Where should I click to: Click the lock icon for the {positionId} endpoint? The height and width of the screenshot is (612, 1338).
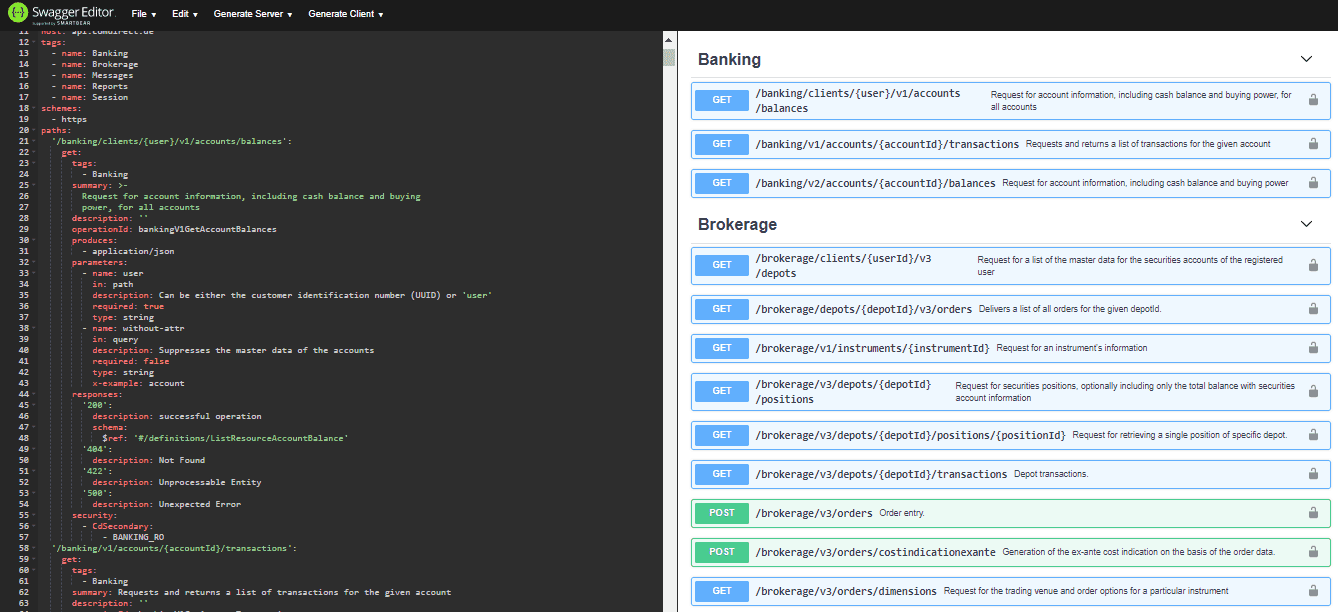click(1313, 435)
